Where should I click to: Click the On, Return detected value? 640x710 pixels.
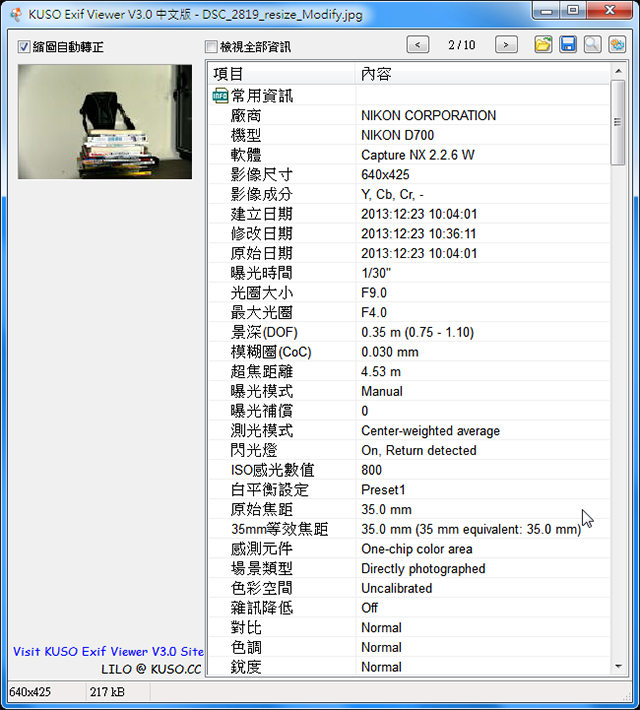419,450
